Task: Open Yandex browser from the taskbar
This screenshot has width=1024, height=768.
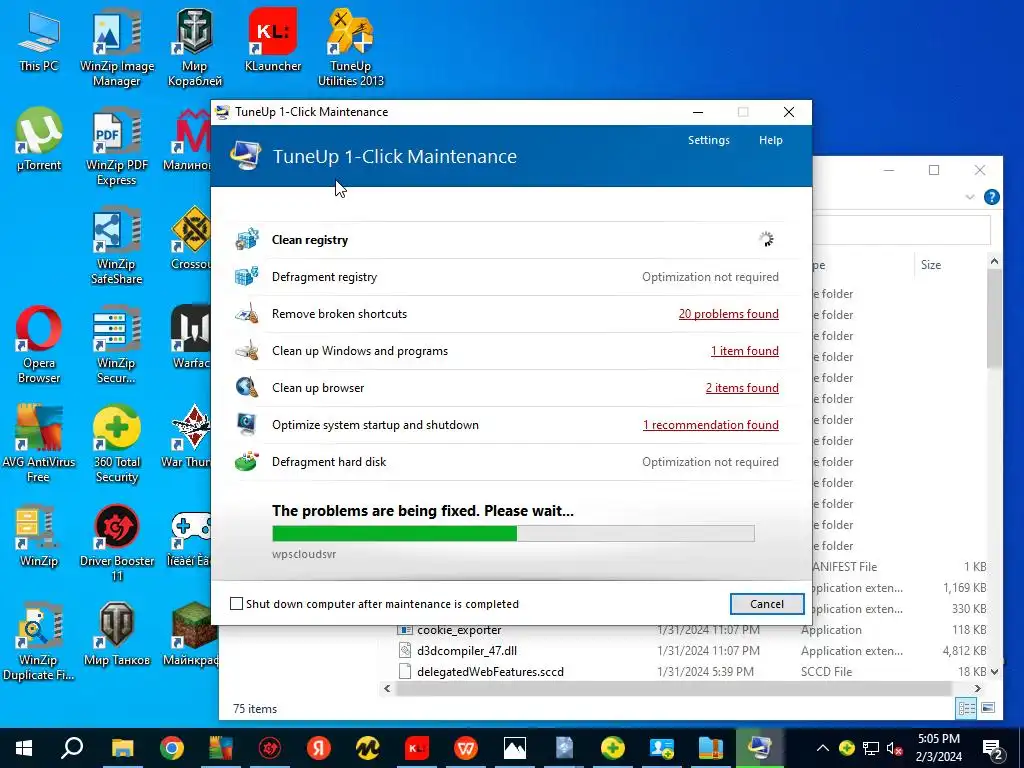Action: click(319, 748)
